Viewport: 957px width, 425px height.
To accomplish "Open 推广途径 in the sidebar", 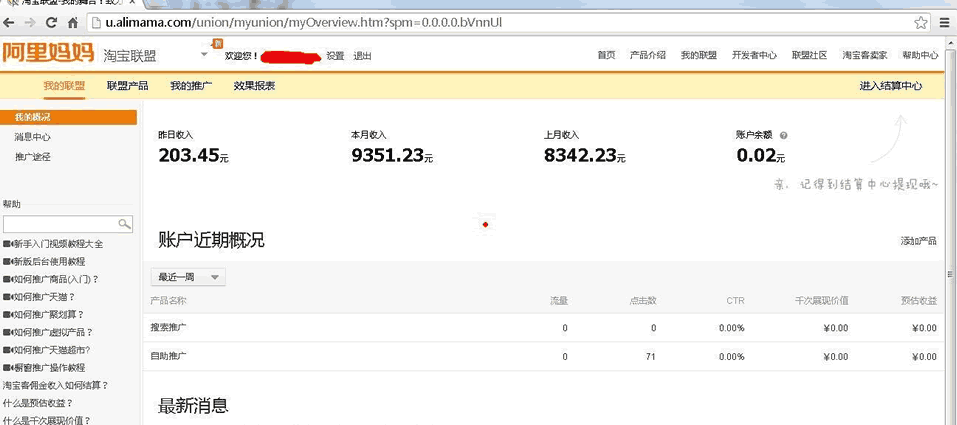I will [x=33, y=157].
